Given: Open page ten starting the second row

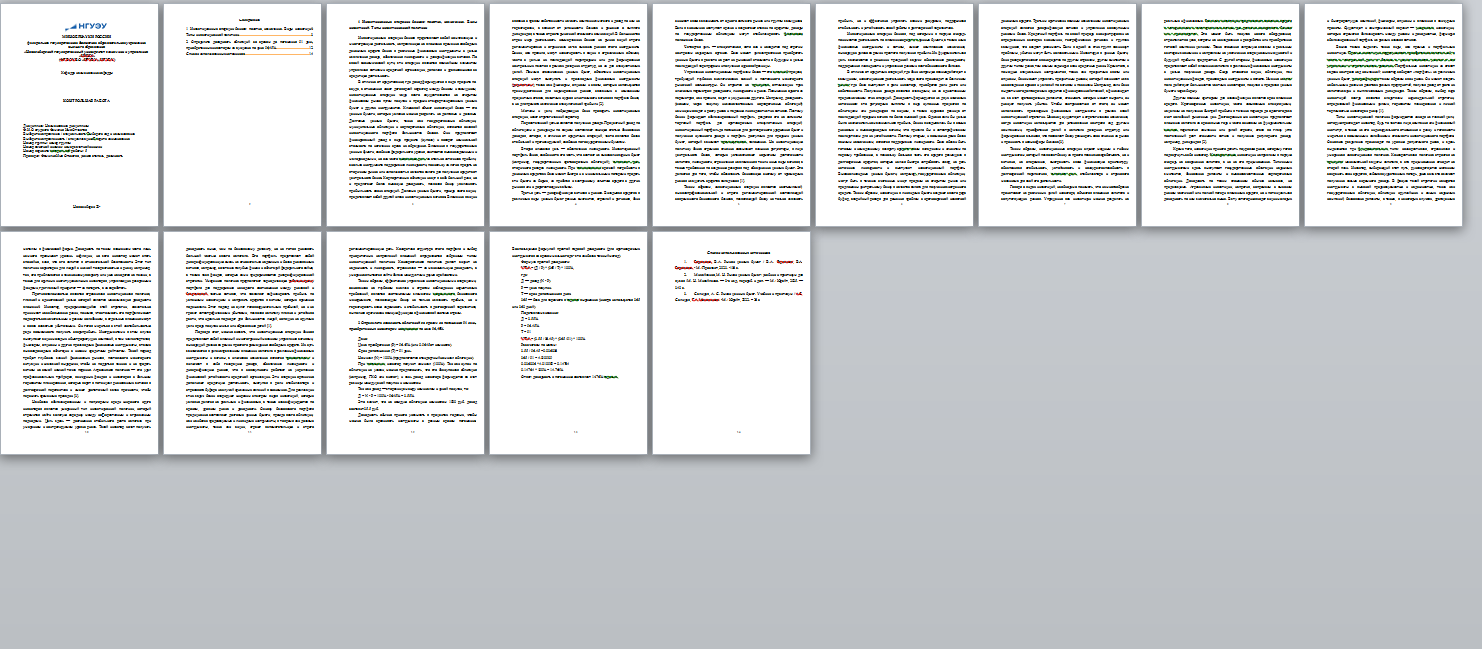Looking at the screenshot, I should point(79,342).
